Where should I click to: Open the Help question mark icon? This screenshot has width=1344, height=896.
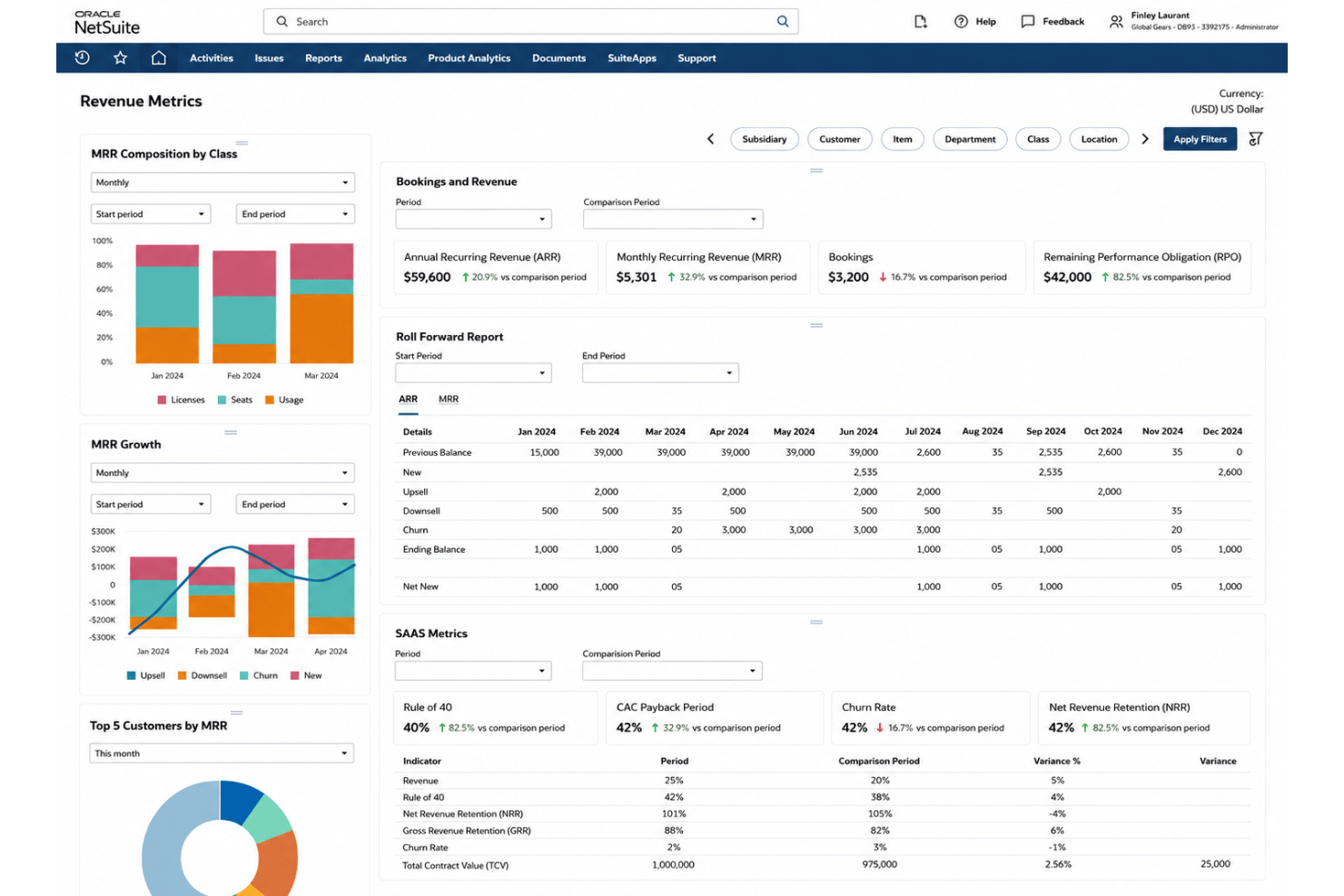[x=961, y=22]
